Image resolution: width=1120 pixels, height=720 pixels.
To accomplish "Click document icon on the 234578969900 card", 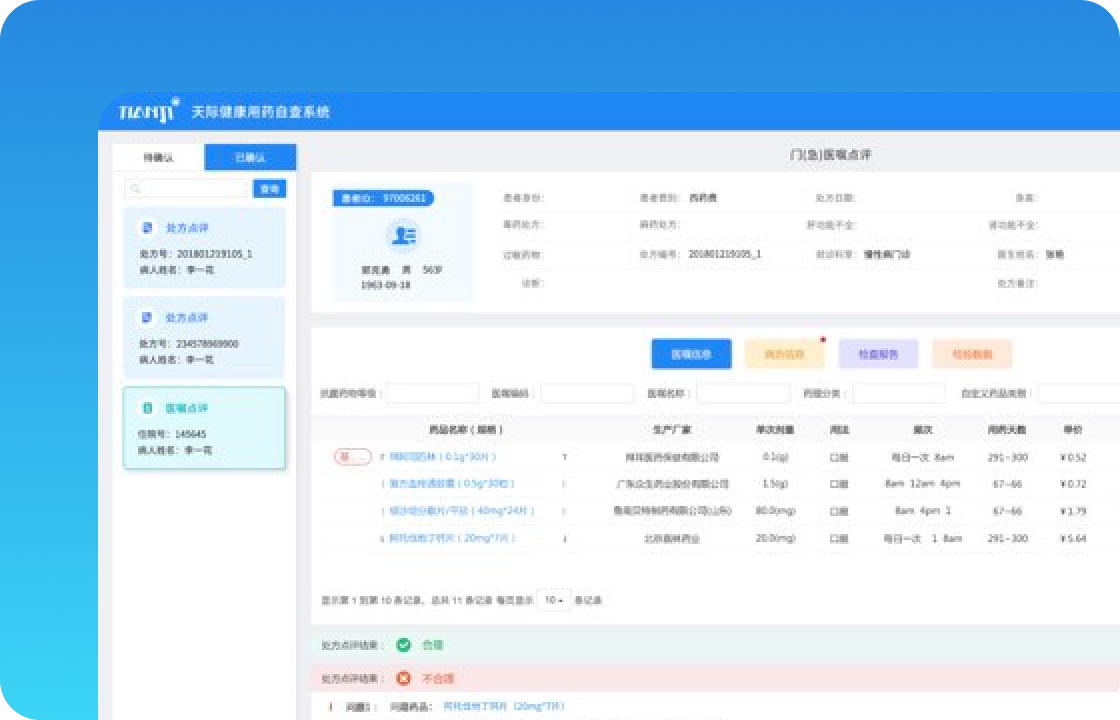I will tap(147, 318).
